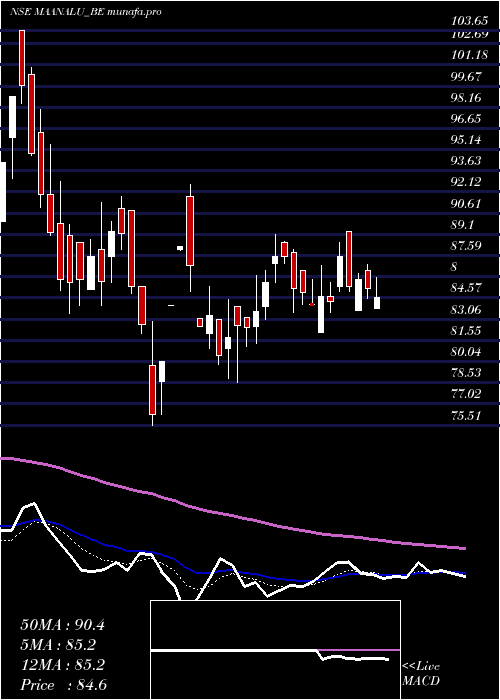The image size is (500, 700).
Task: Click the 78.53 price level label
Action: [x=466, y=373]
